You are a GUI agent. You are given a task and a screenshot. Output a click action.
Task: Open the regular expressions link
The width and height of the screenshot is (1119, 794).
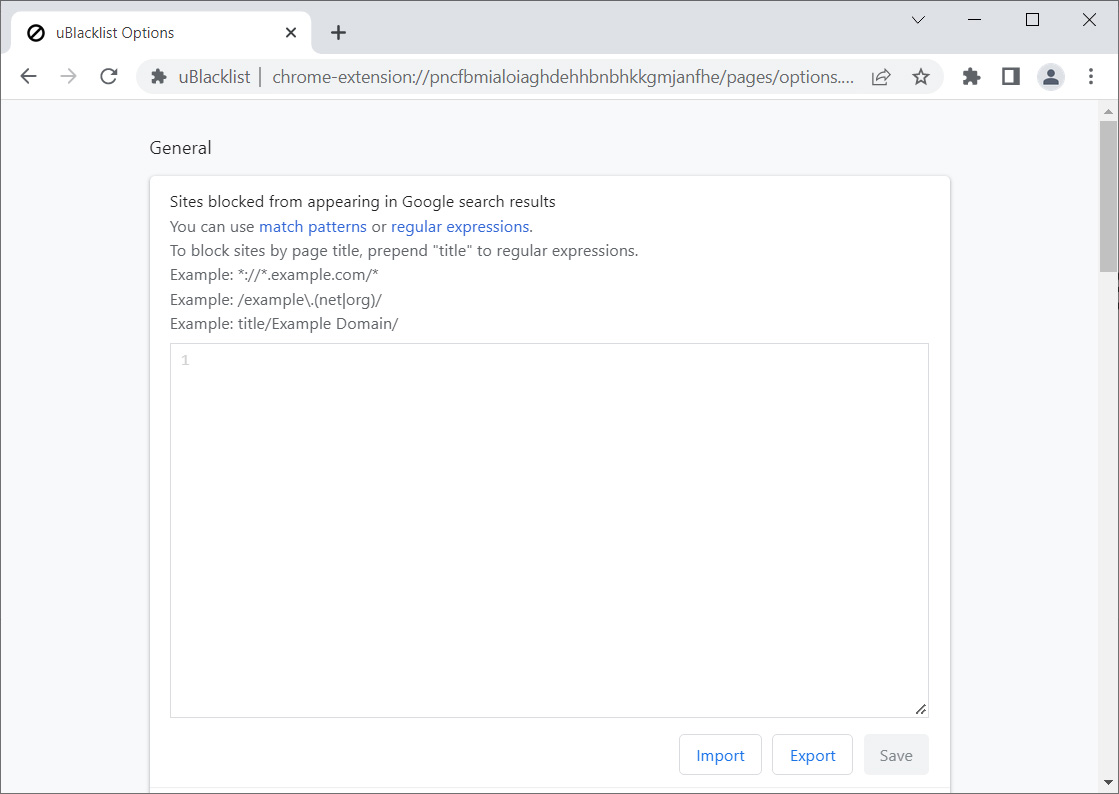point(459,226)
